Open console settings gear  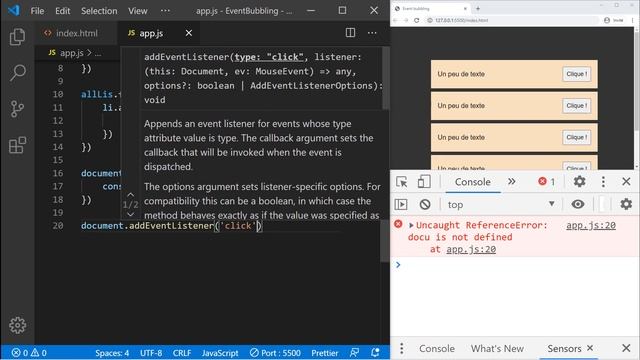tap(626, 204)
